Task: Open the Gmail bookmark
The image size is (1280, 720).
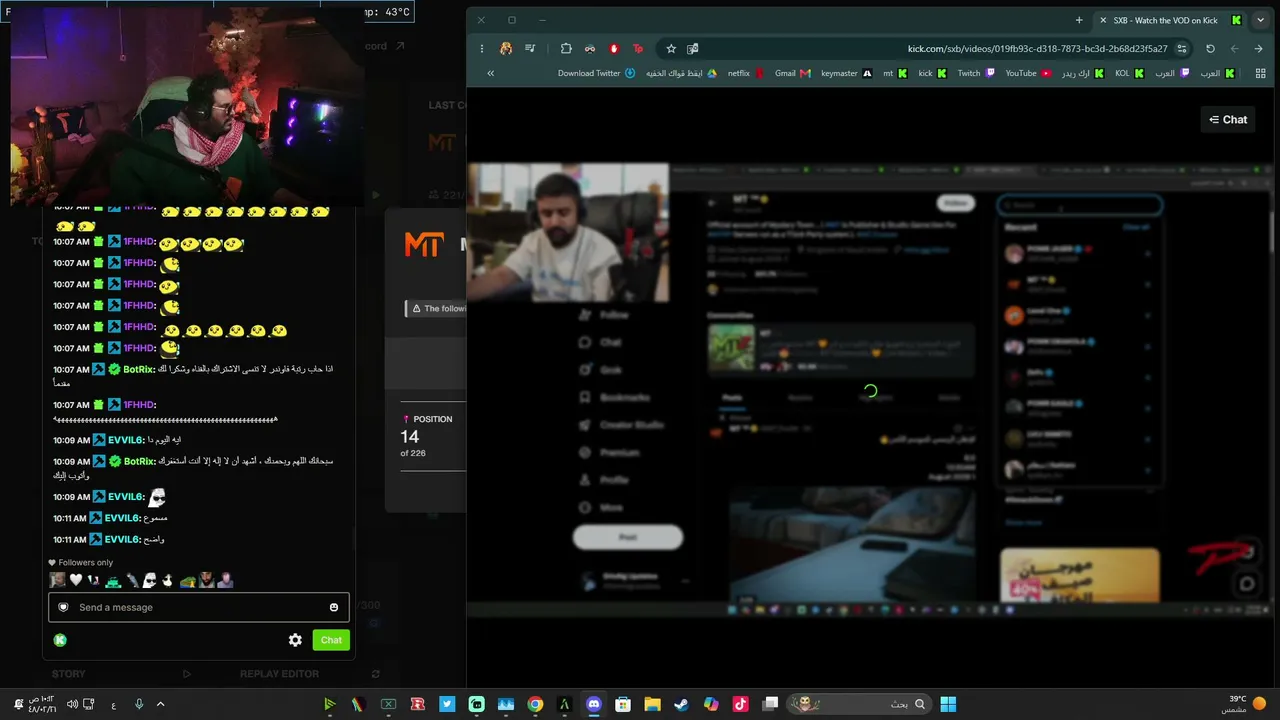Action: [x=792, y=73]
